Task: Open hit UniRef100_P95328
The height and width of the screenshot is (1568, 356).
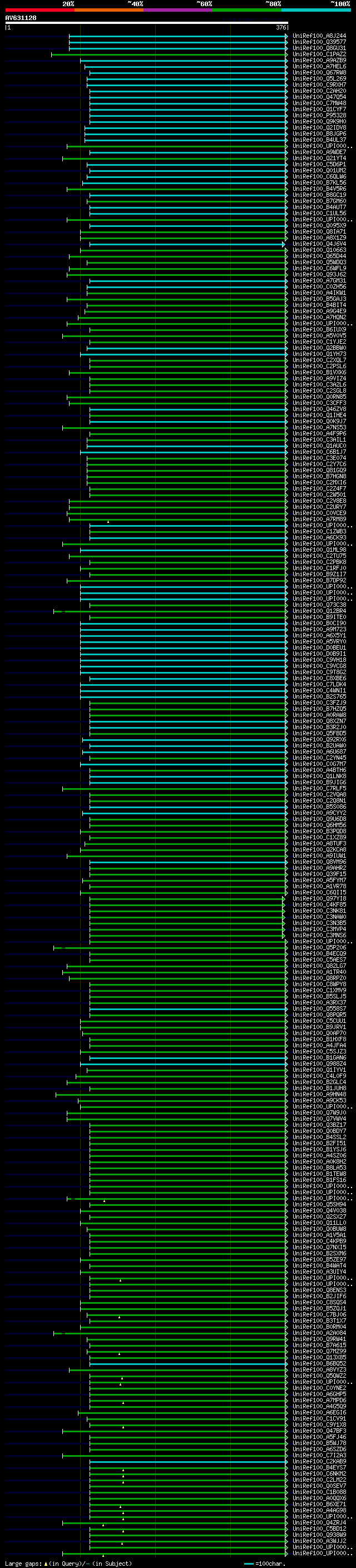Action: click(319, 115)
